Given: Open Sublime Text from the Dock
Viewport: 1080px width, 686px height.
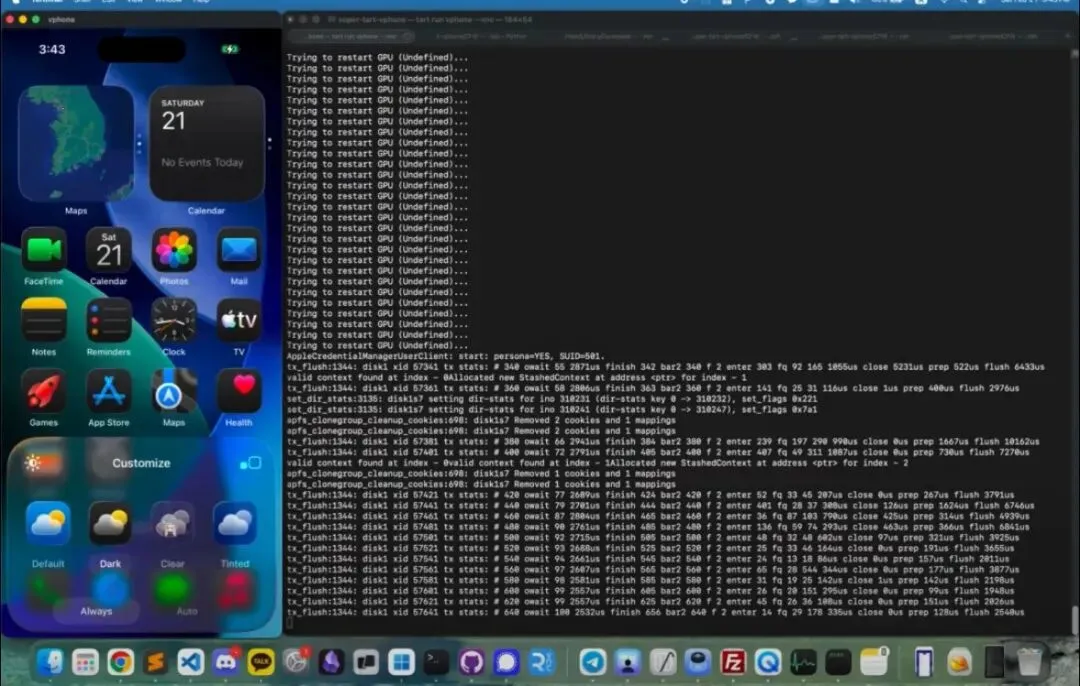Looking at the screenshot, I should point(156,662).
